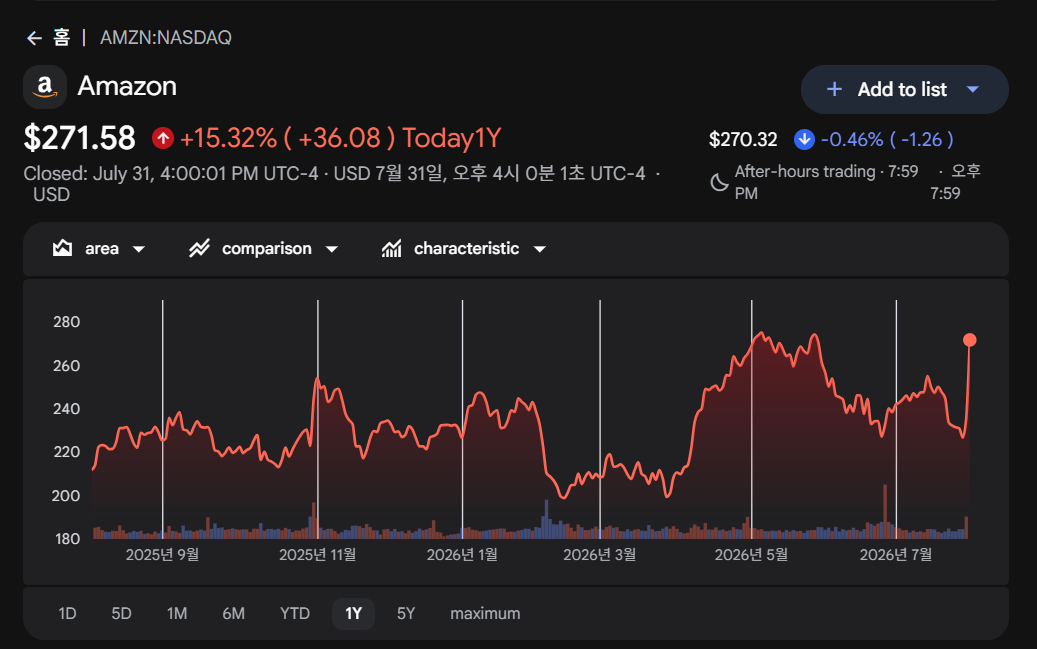
Task: Click the tall volume bar near 2026년 7월
Action: pos(885,511)
